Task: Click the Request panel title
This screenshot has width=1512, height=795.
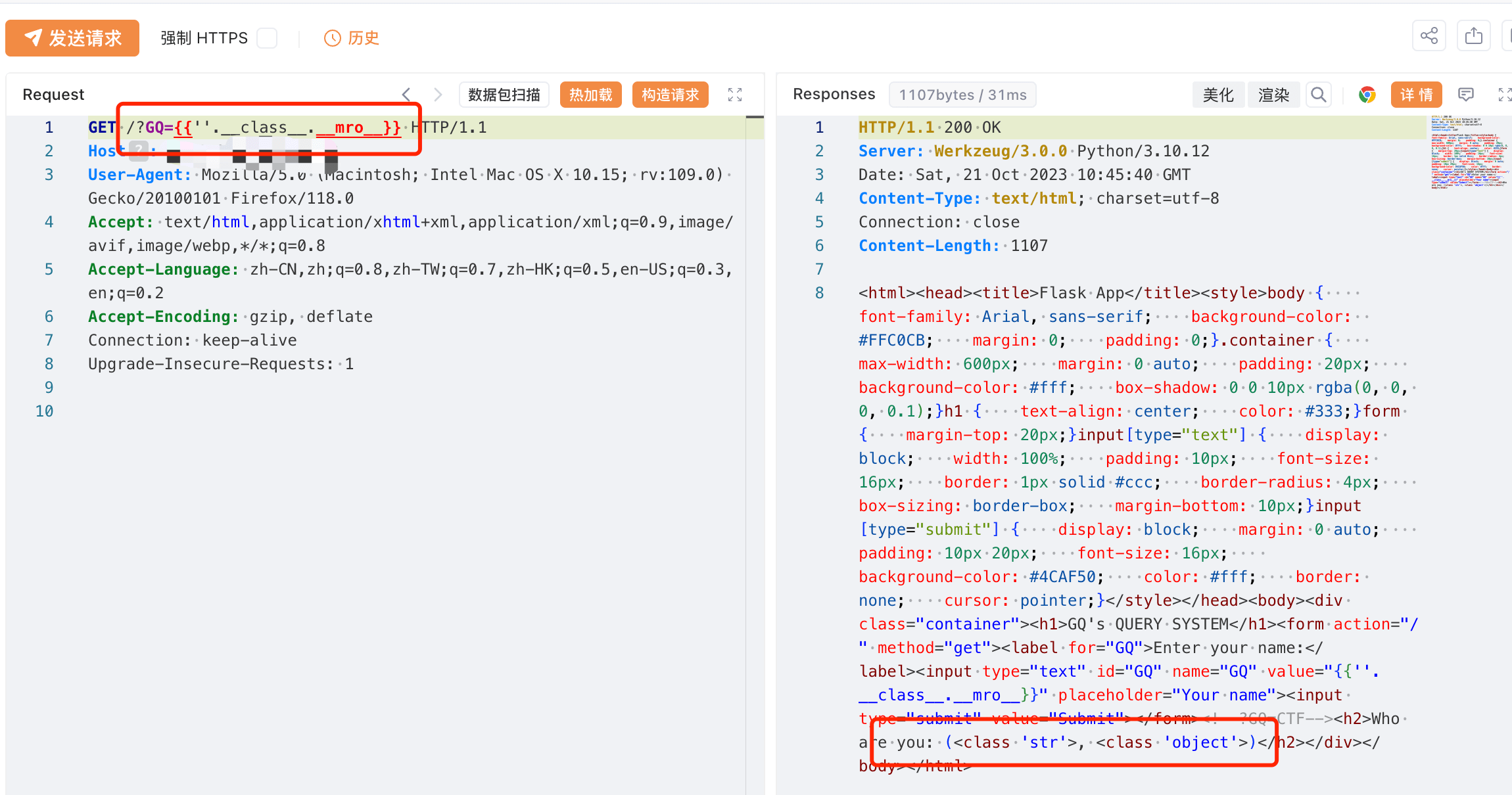Action: [x=53, y=95]
